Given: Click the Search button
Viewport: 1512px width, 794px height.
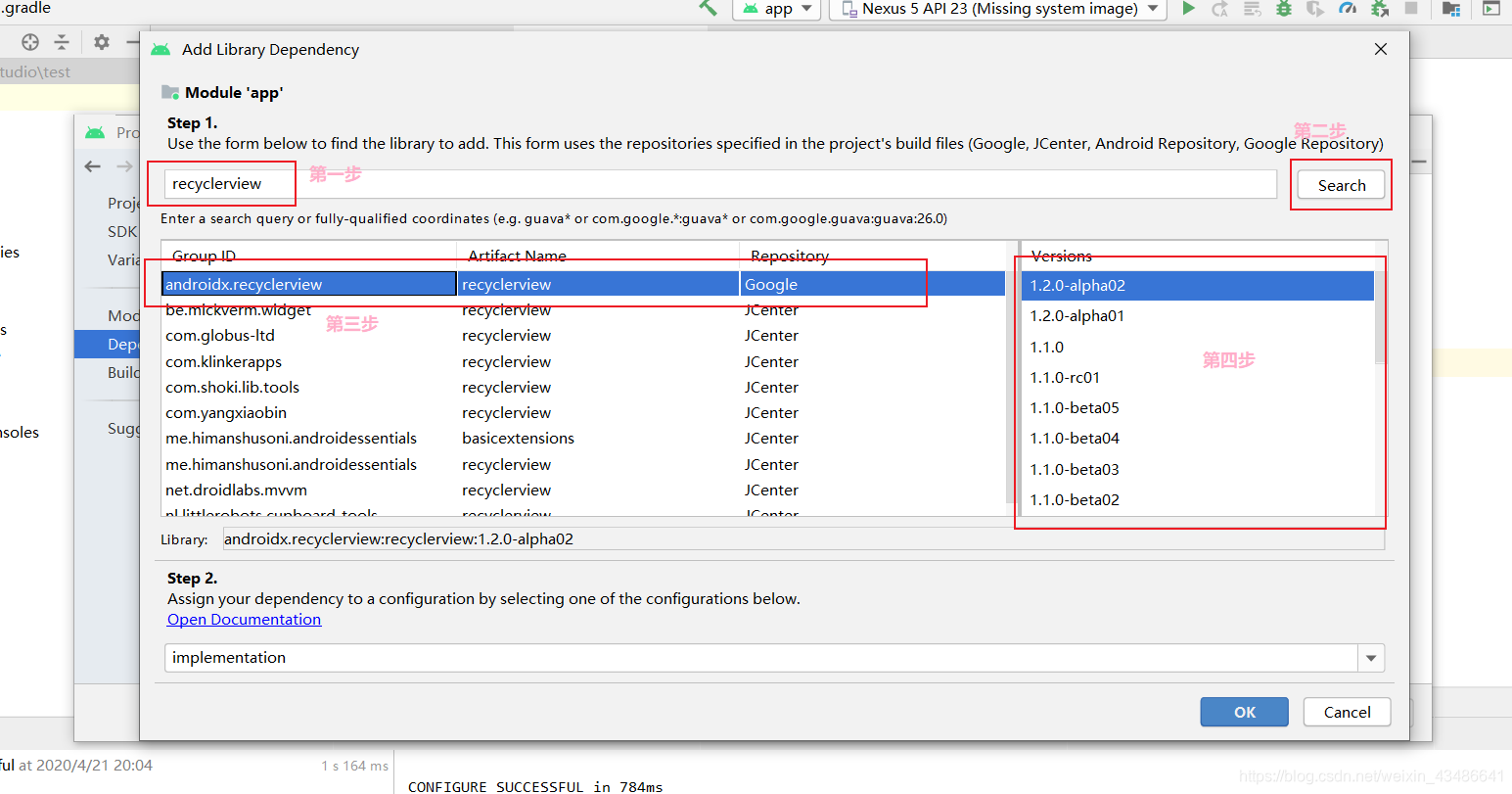Looking at the screenshot, I should tap(1342, 185).
